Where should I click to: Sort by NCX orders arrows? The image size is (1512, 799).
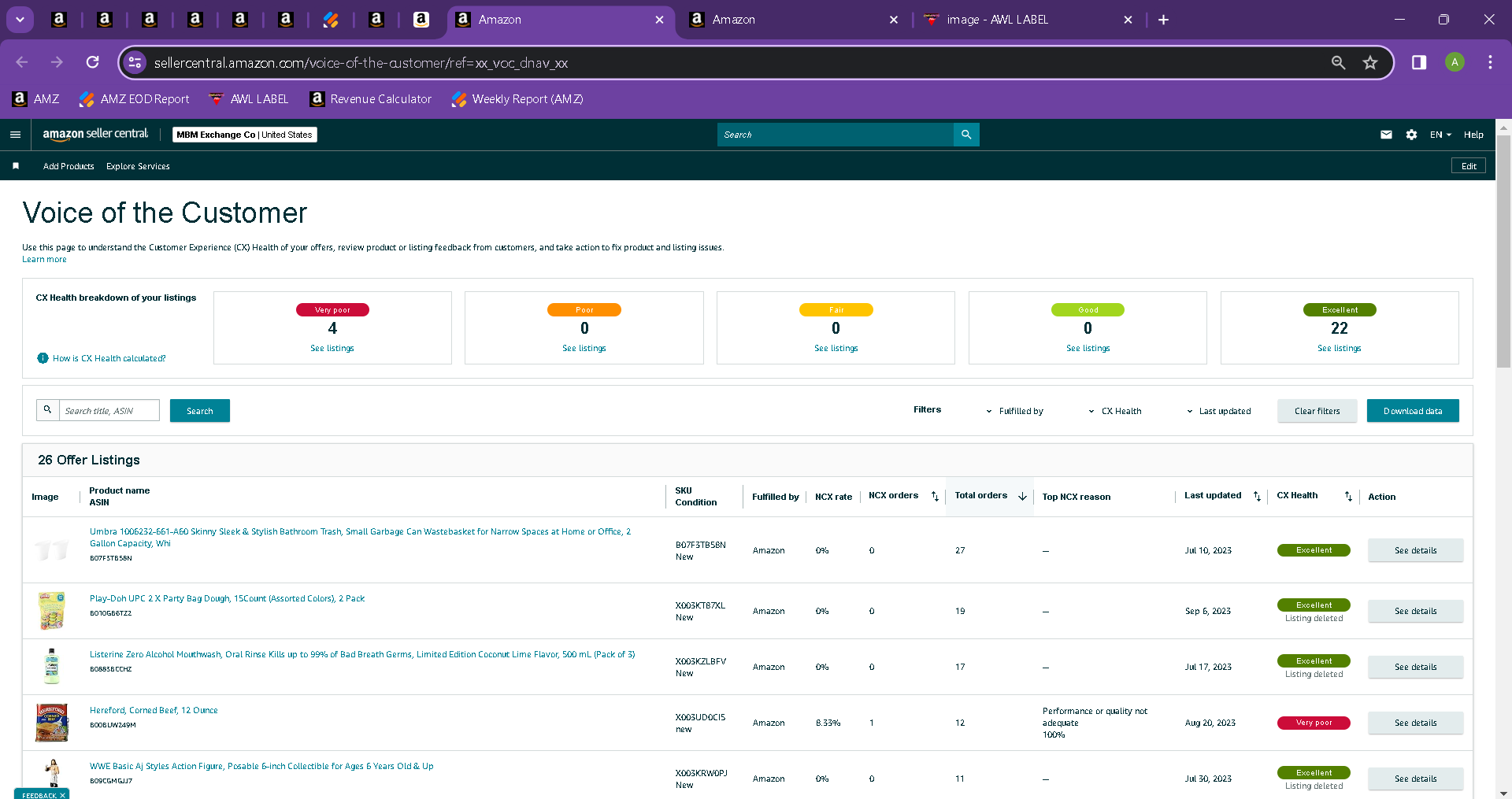(935, 496)
